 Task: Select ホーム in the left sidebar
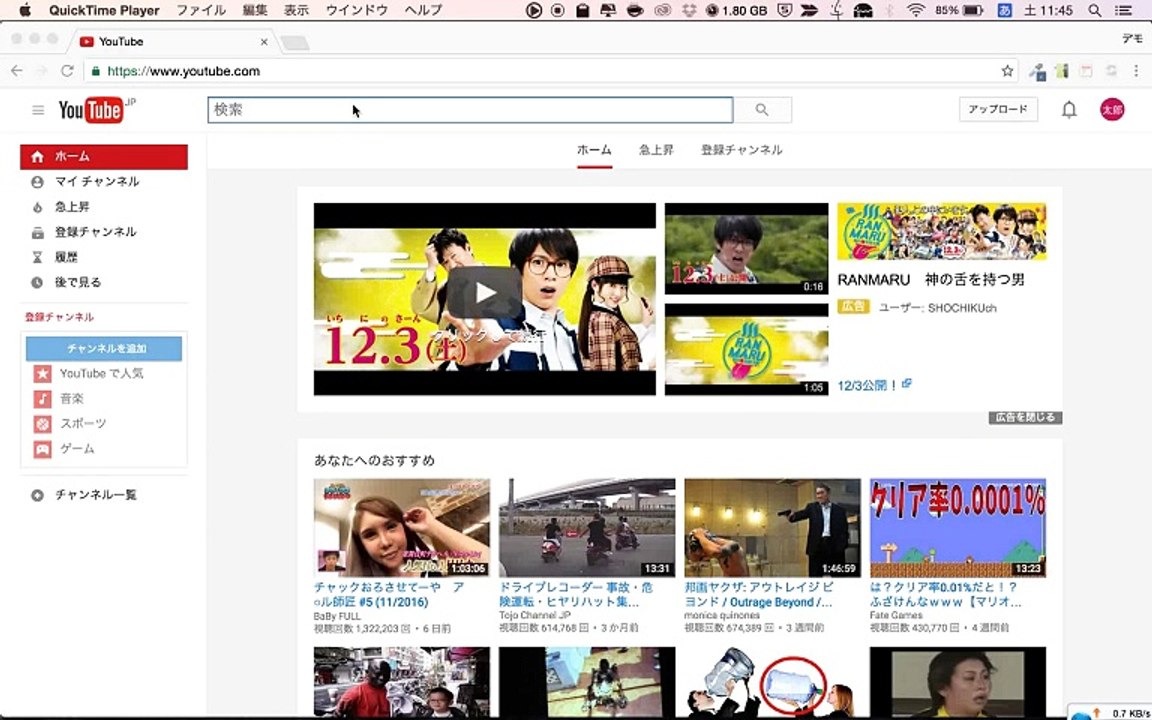[x=104, y=156]
